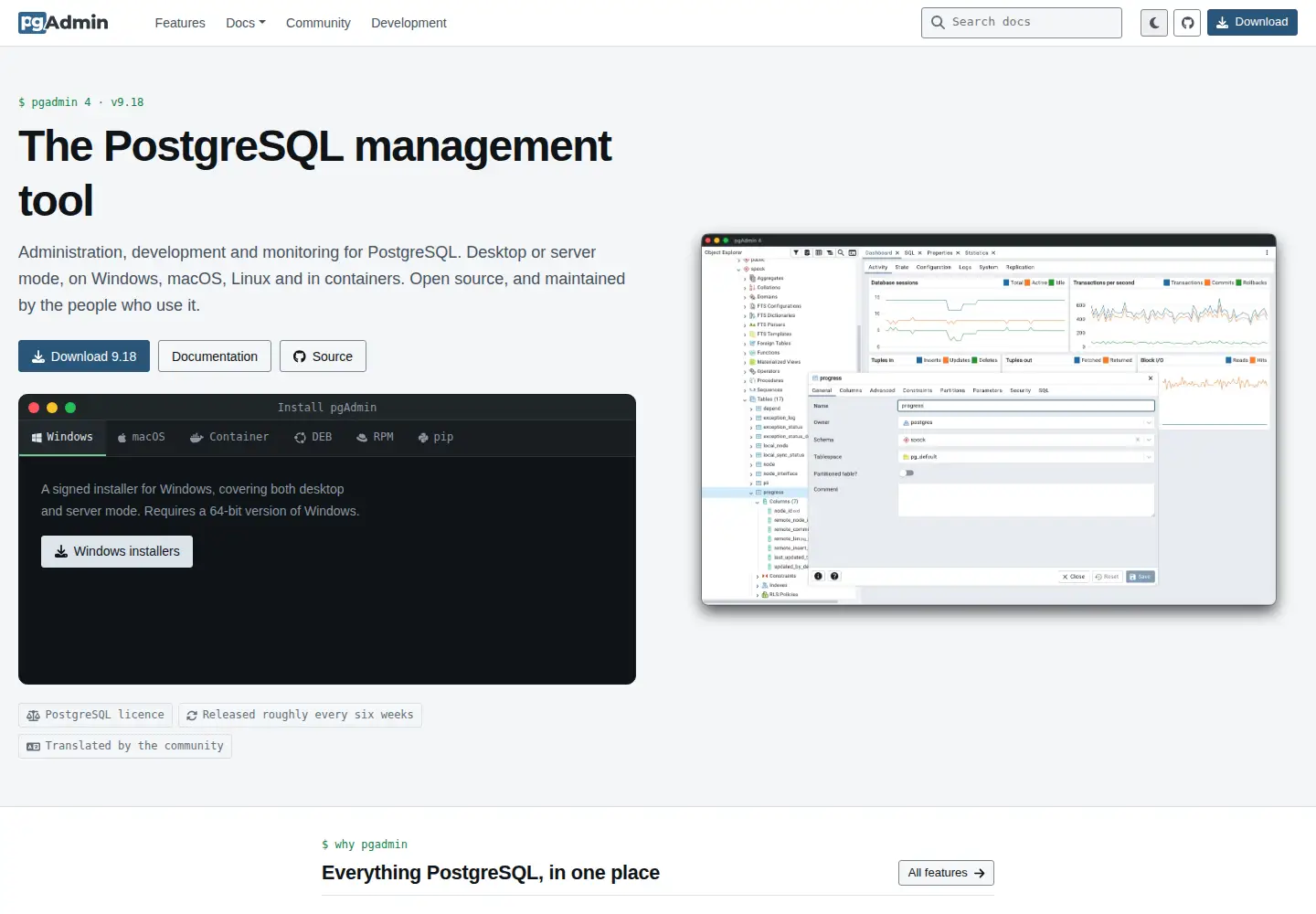Click the Windows logo icon in tab

tap(37, 438)
